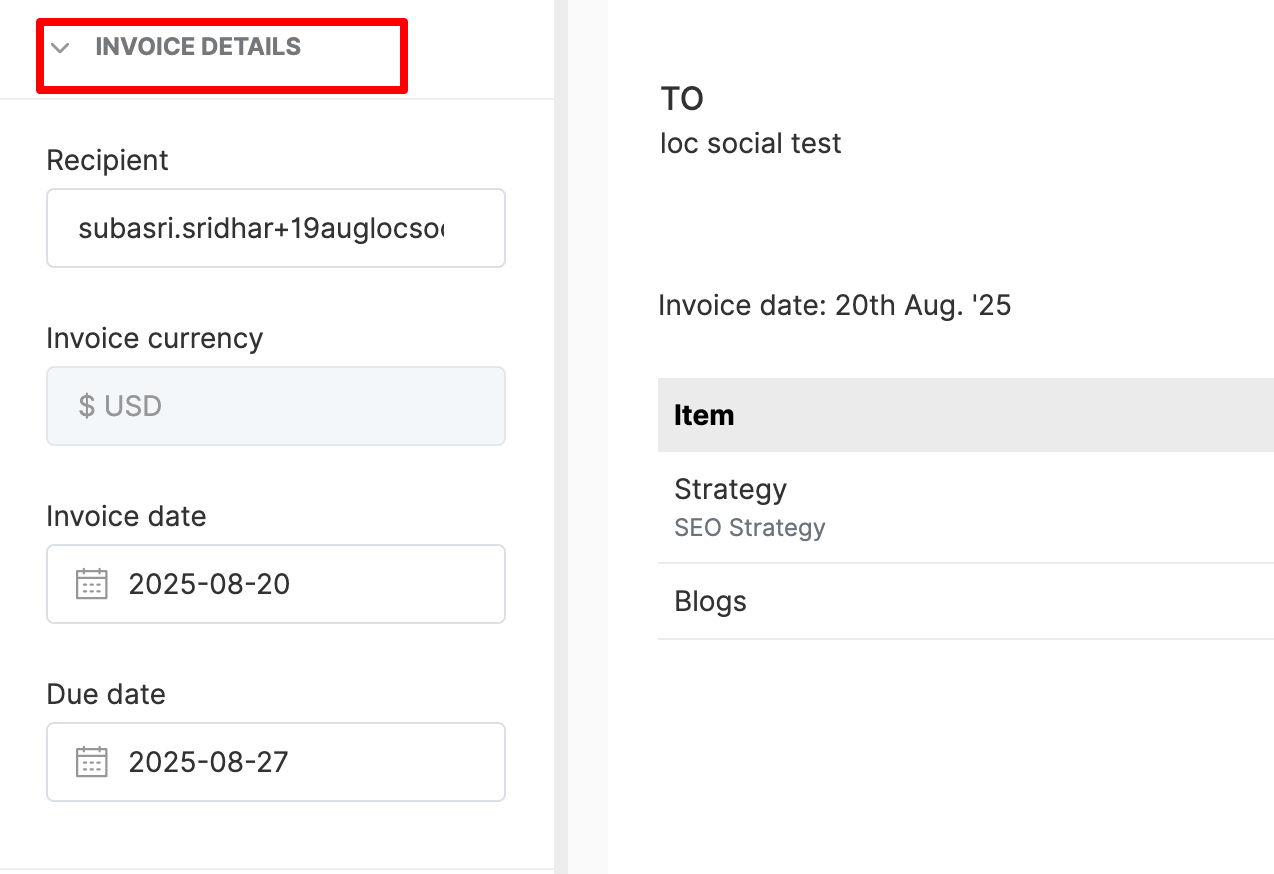Click recipient name 'loc social test'
The image size is (1274, 874).
click(x=750, y=143)
